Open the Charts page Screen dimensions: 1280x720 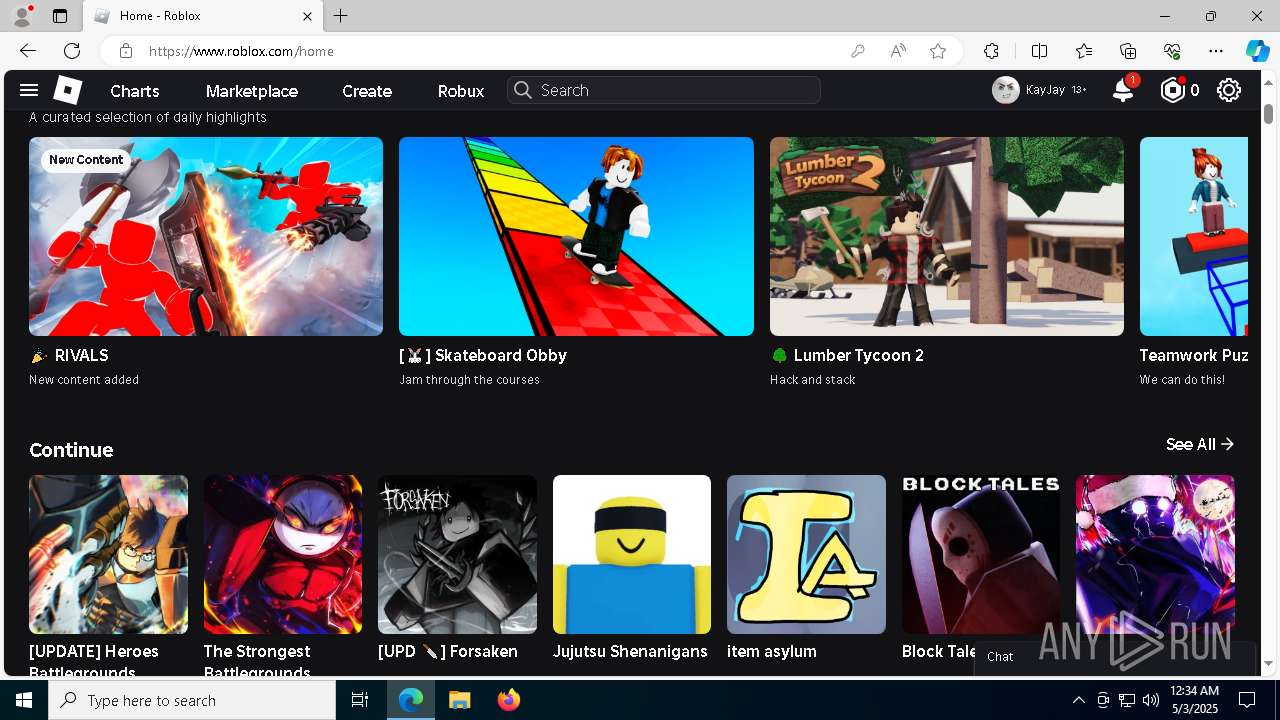[135, 91]
